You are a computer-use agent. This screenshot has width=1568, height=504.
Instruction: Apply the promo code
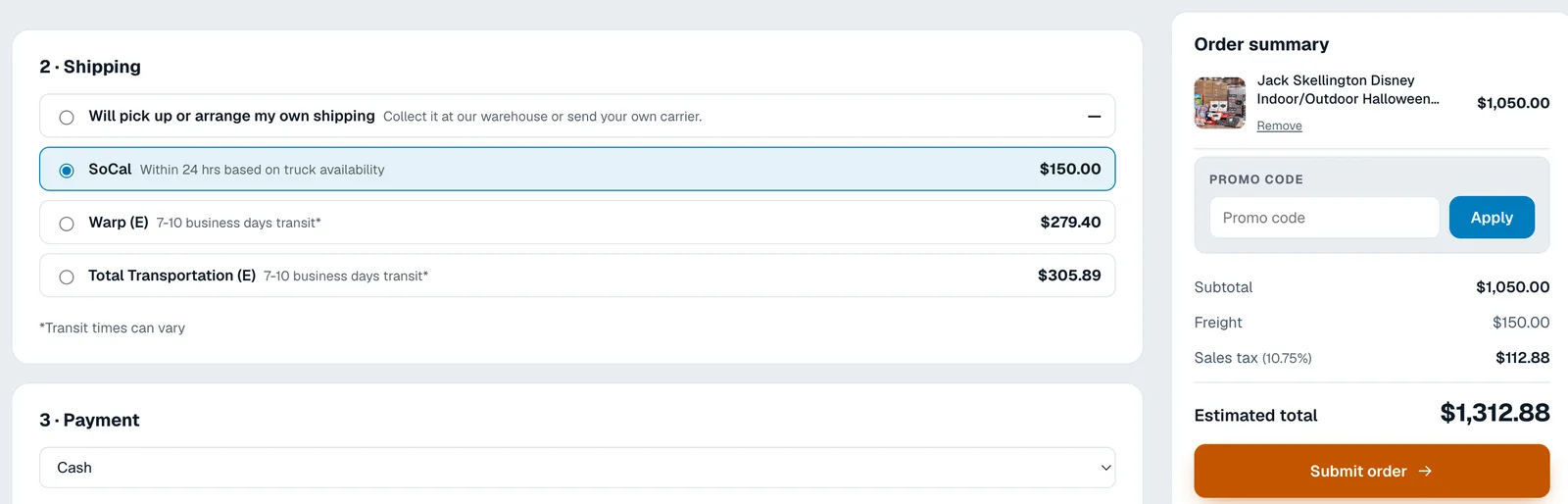click(x=1492, y=218)
